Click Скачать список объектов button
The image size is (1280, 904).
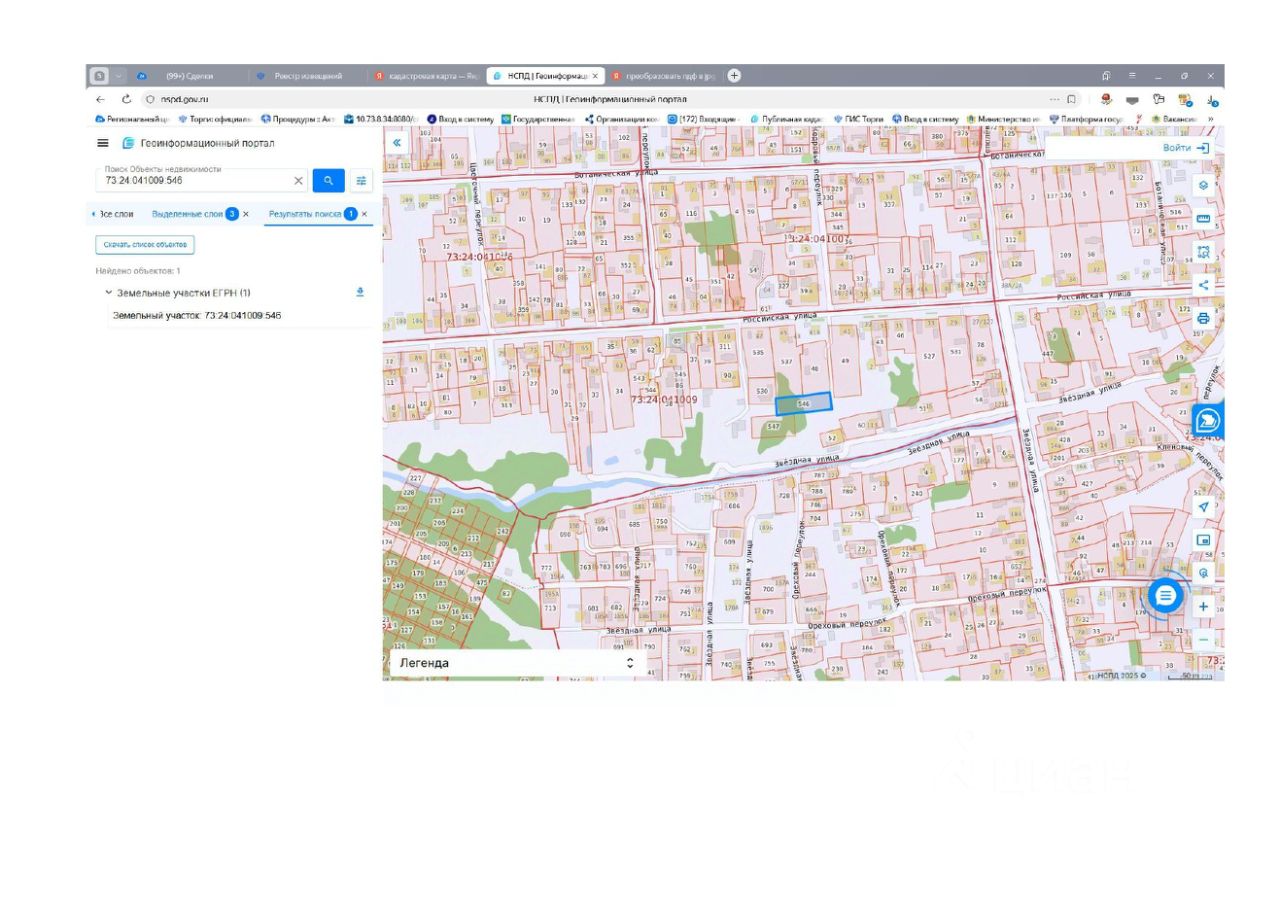(145, 244)
